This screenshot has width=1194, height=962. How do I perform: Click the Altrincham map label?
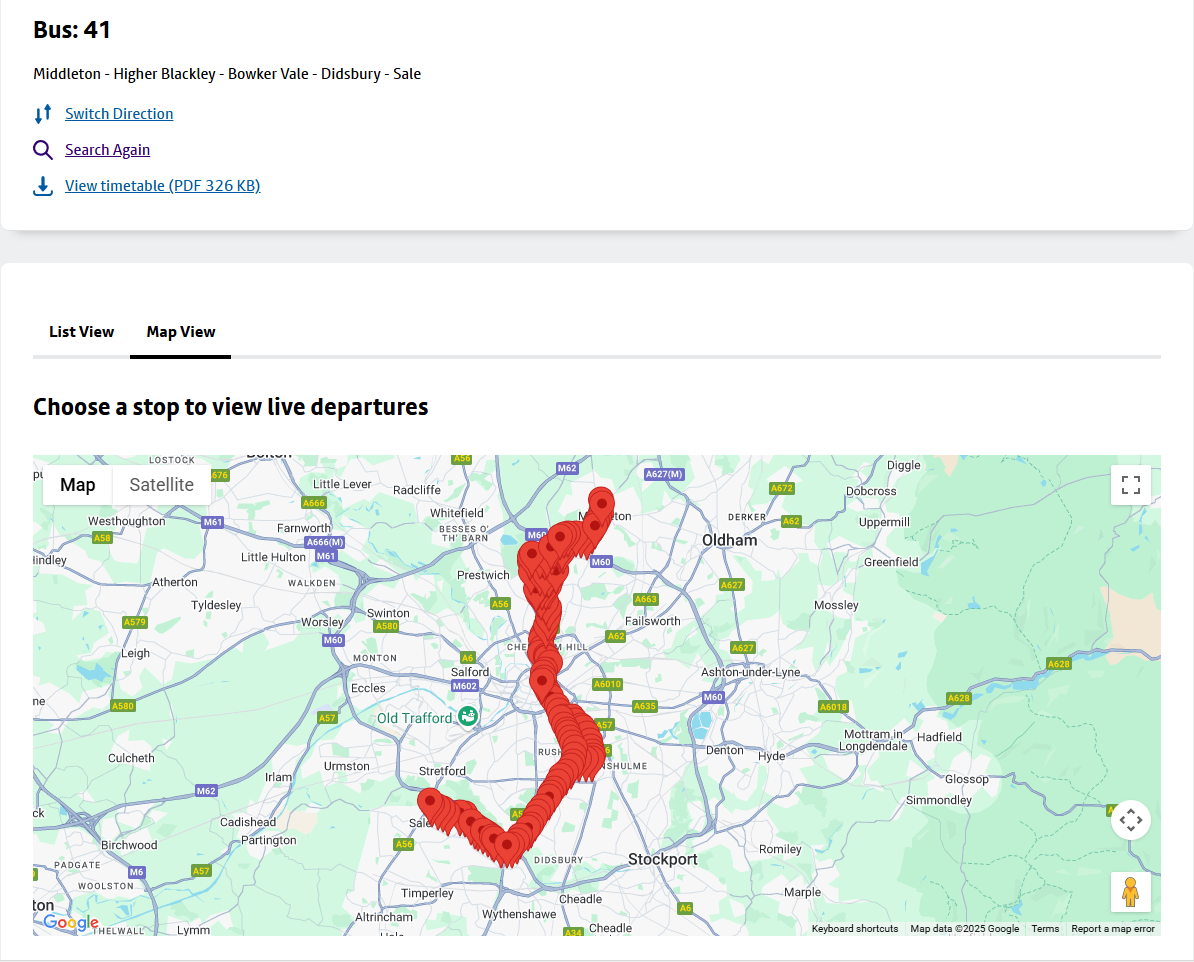click(x=384, y=917)
